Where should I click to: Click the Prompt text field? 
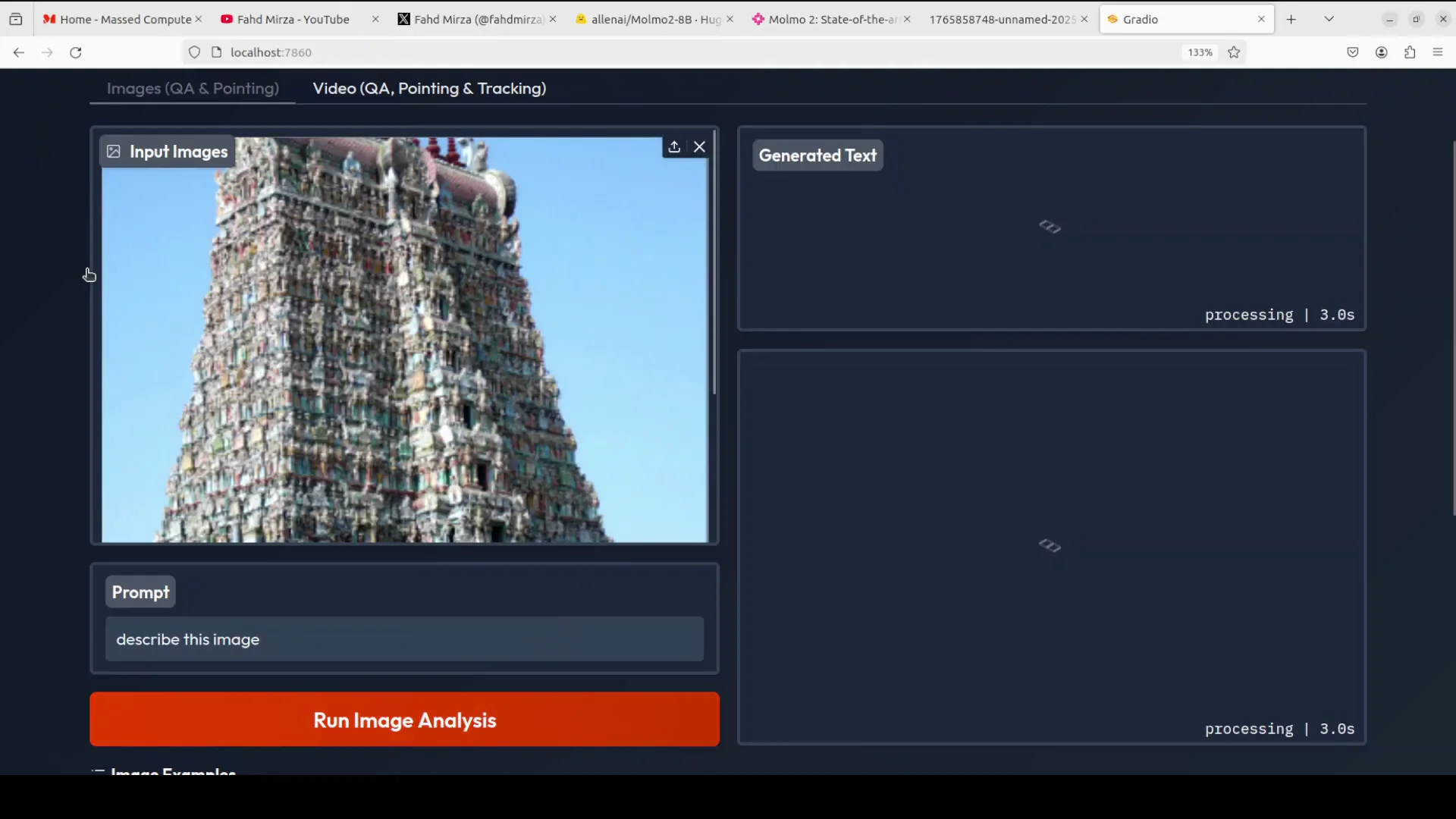[404, 639]
